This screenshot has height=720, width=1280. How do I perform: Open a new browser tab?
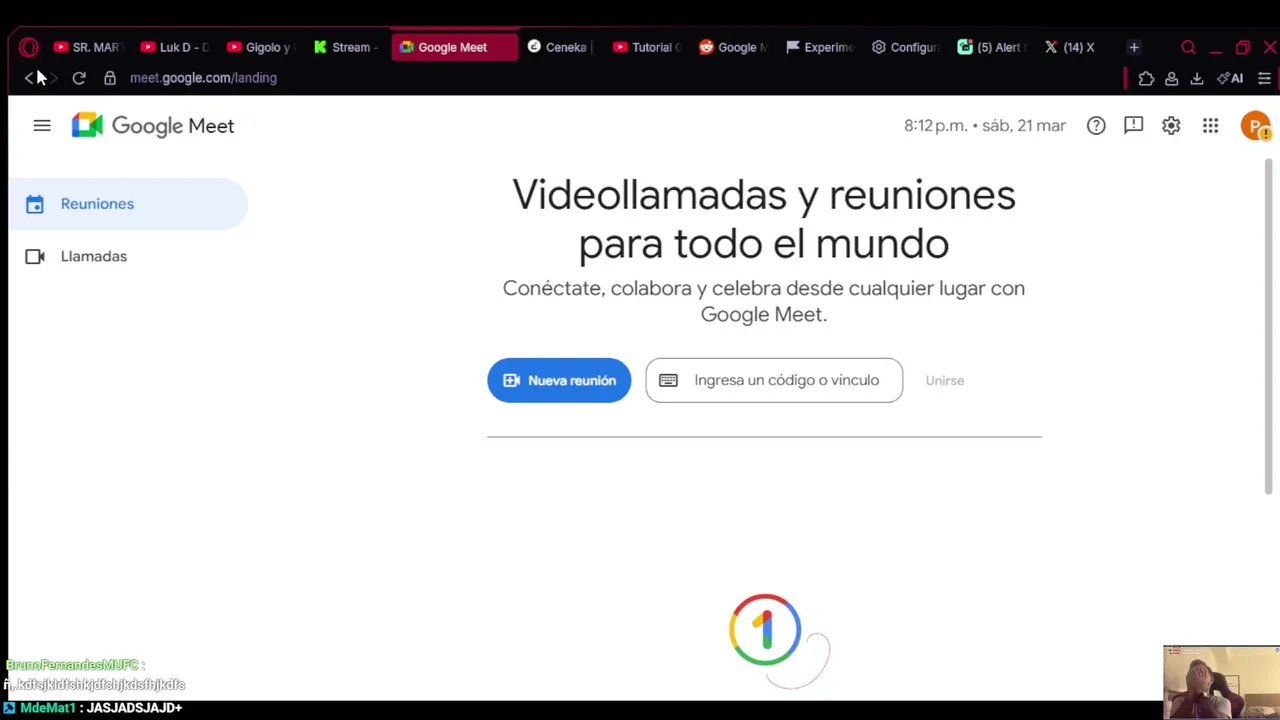tap(1134, 47)
